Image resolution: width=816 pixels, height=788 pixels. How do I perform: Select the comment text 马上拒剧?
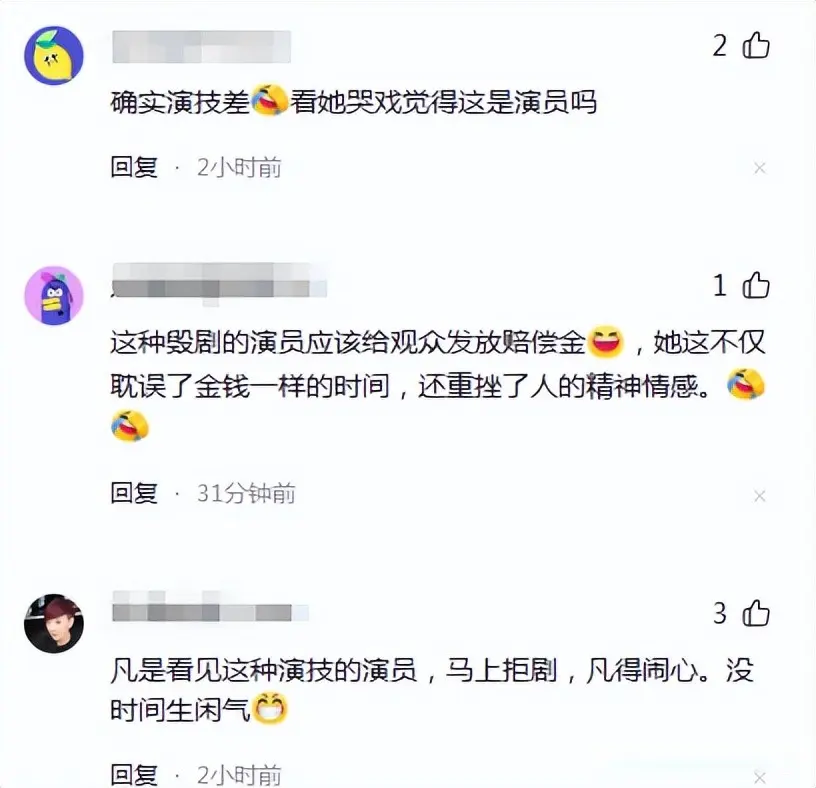(501, 670)
